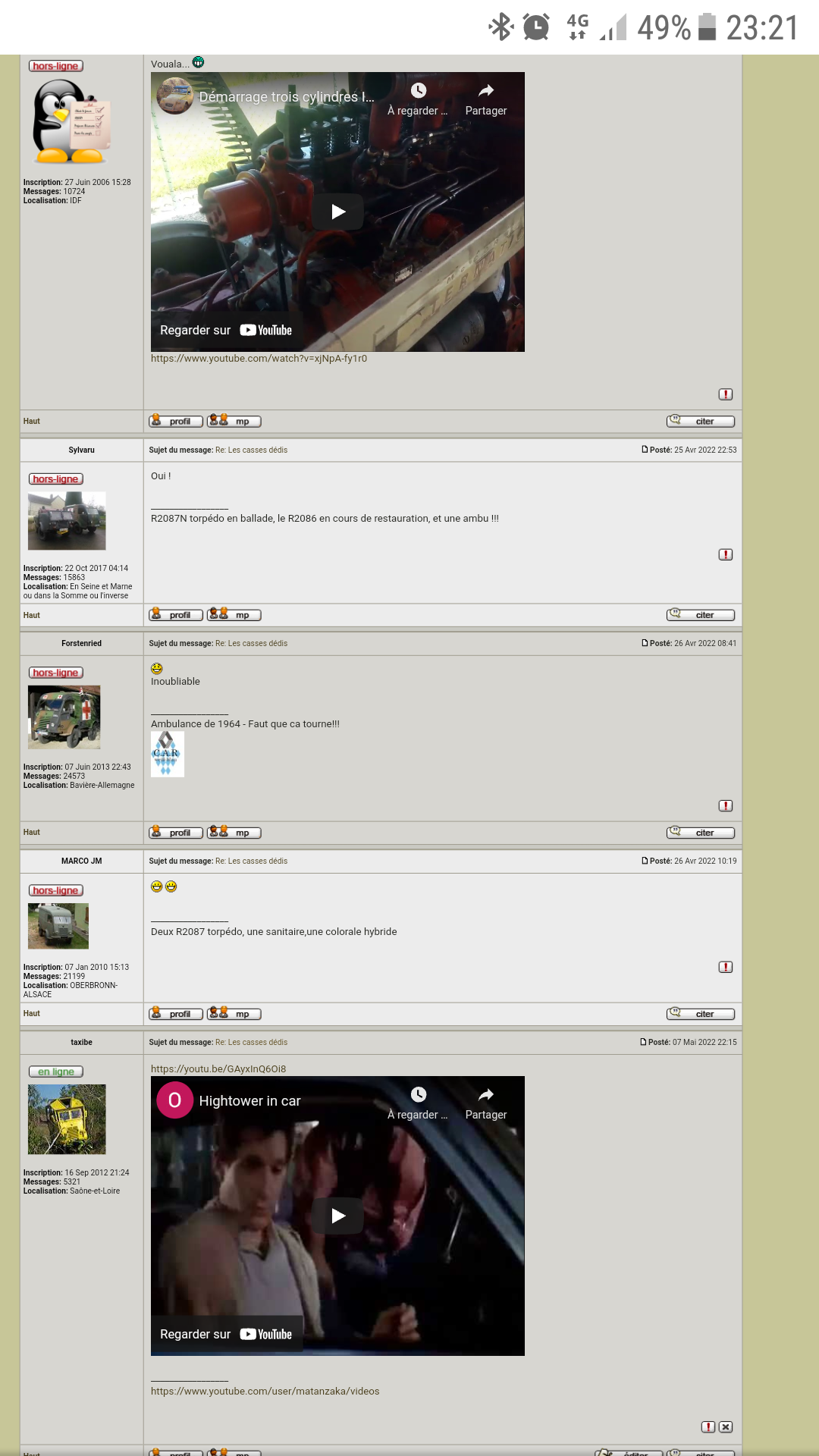Open the CAR logo in Forstenried's signature

point(167,754)
